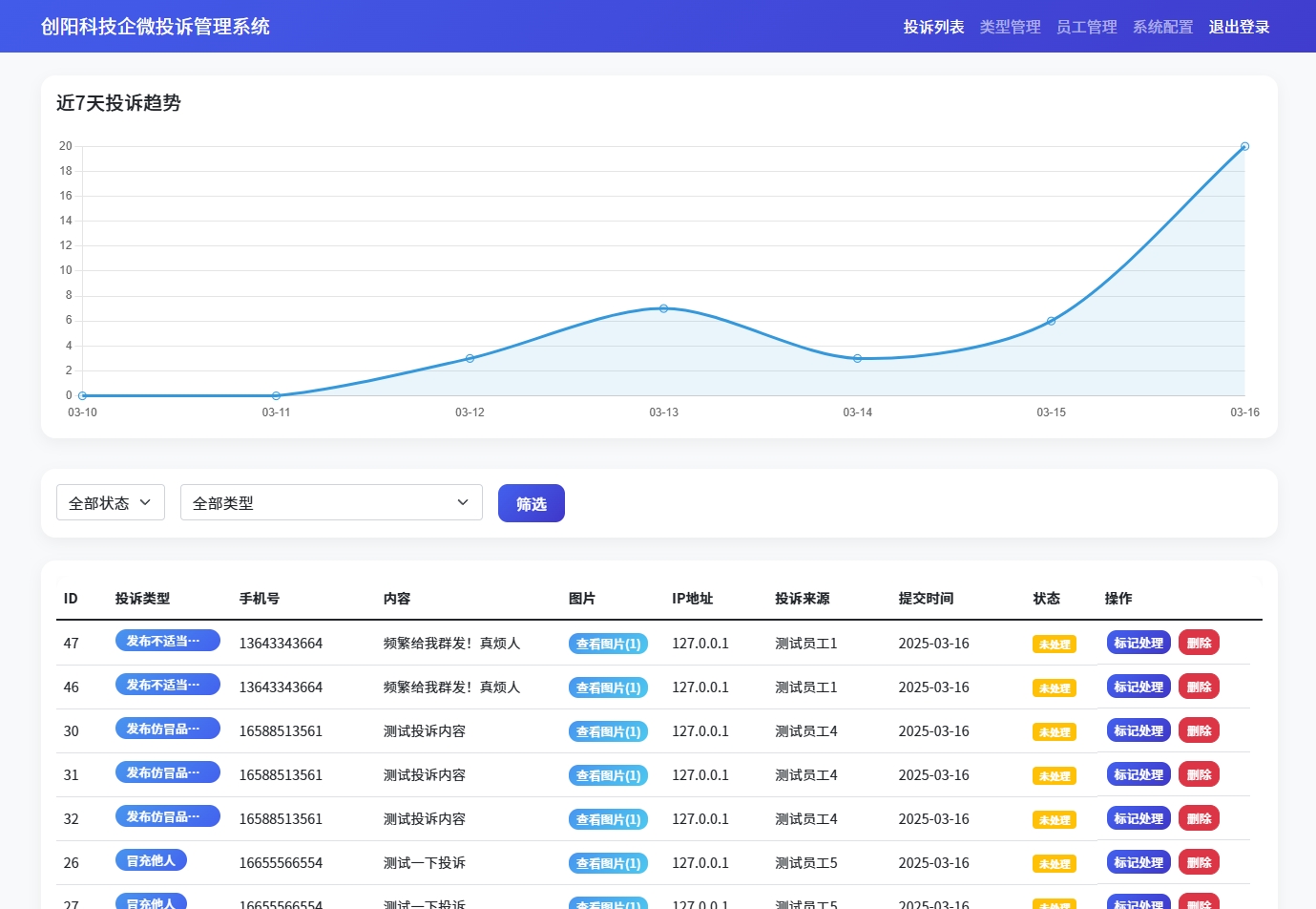Click phone number 13643343664 in row 47
This screenshot has height=909, width=1316.
coord(281,644)
